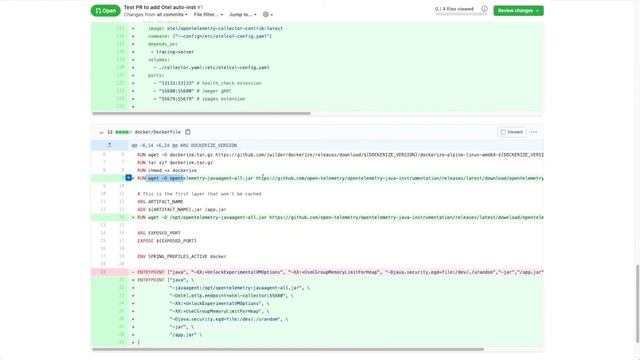Click the '-Djava.security.egd' added line
The width and height of the screenshot is (640, 360).
pos(229,319)
